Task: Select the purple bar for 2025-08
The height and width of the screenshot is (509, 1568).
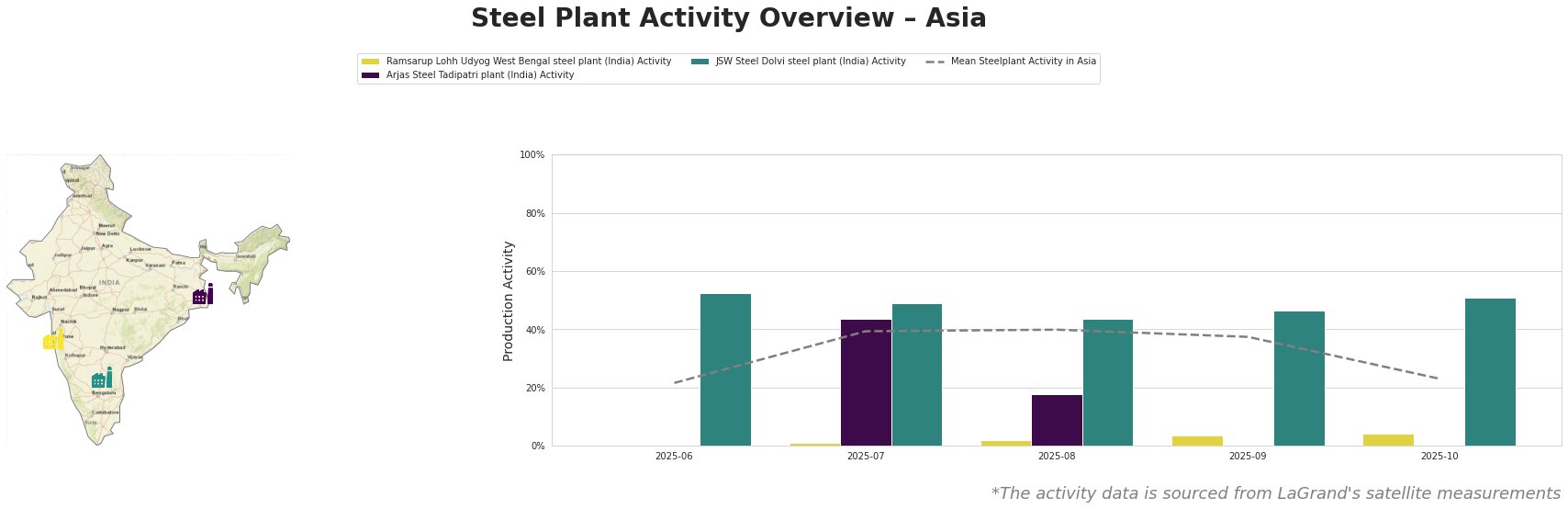Action: click(1057, 421)
